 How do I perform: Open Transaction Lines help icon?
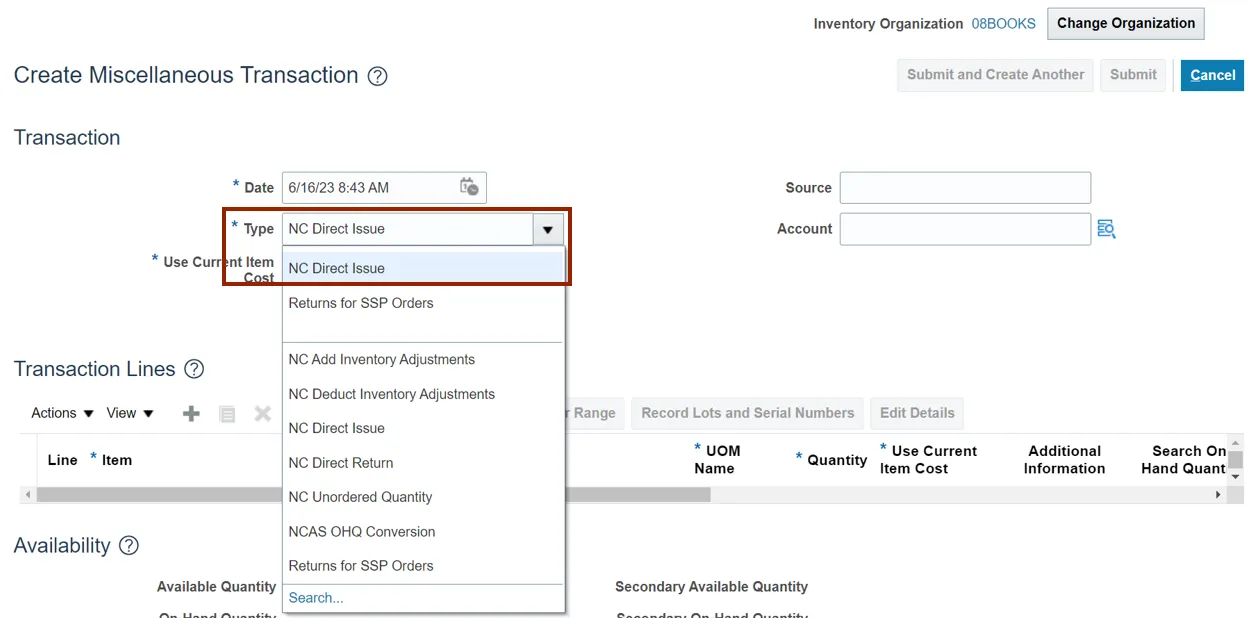(x=194, y=369)
